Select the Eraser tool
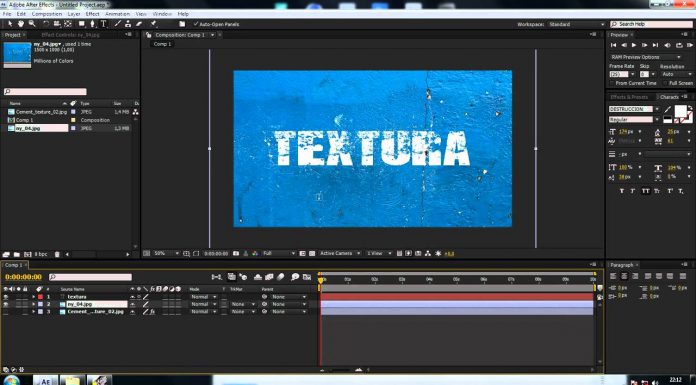The height and width of the screenshot is (385, 696). point(139,24)
